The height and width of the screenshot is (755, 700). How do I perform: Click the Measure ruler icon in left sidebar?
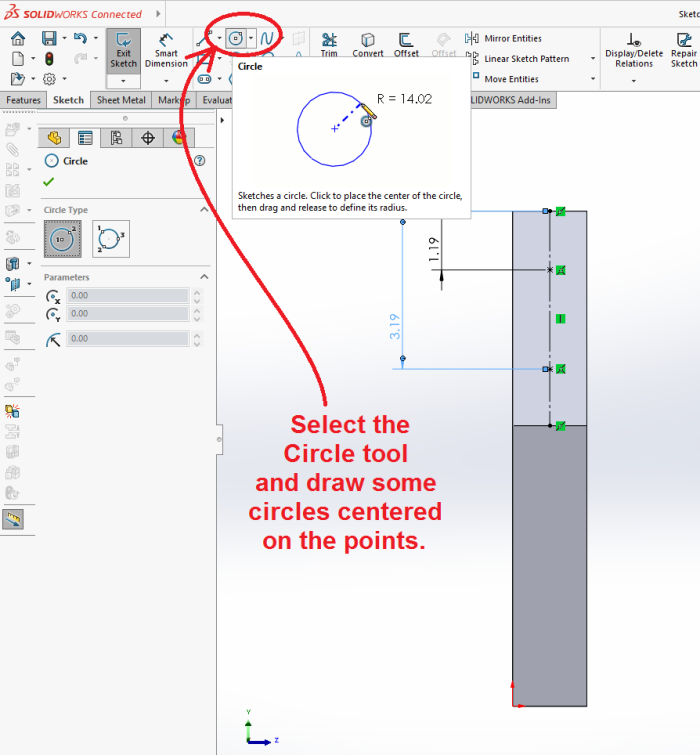13,519
